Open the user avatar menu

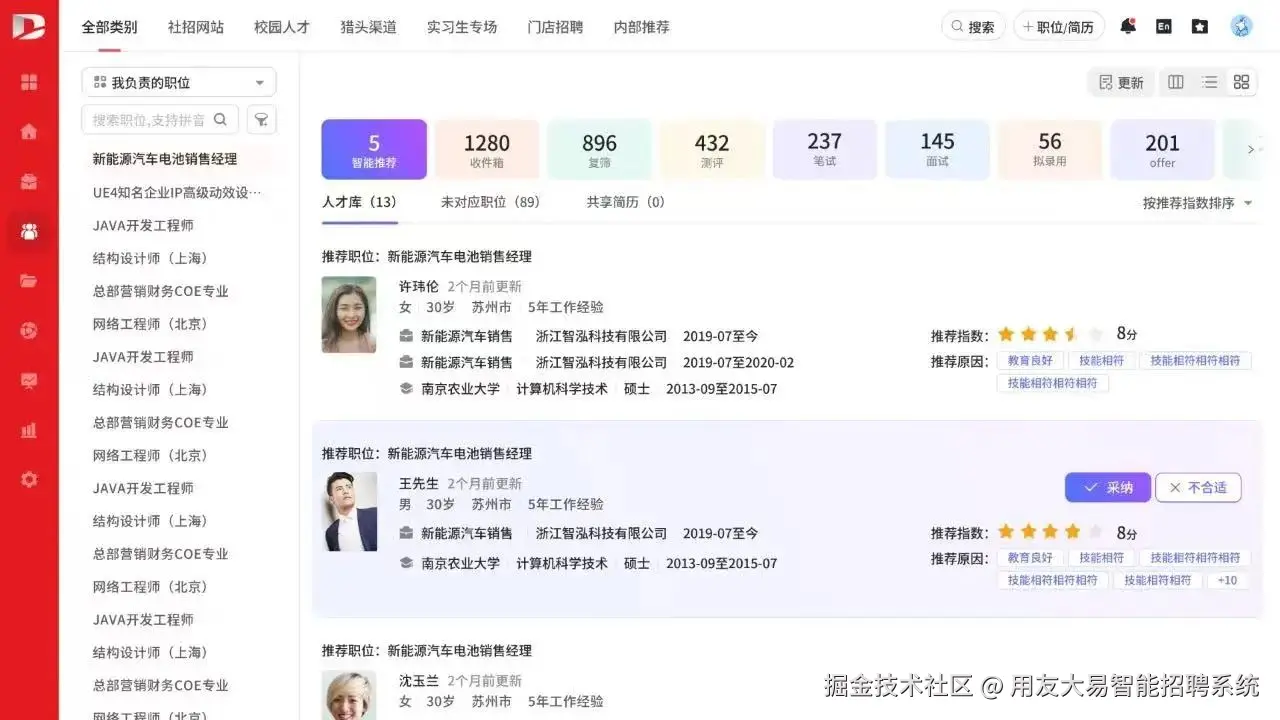[1241, 27]
